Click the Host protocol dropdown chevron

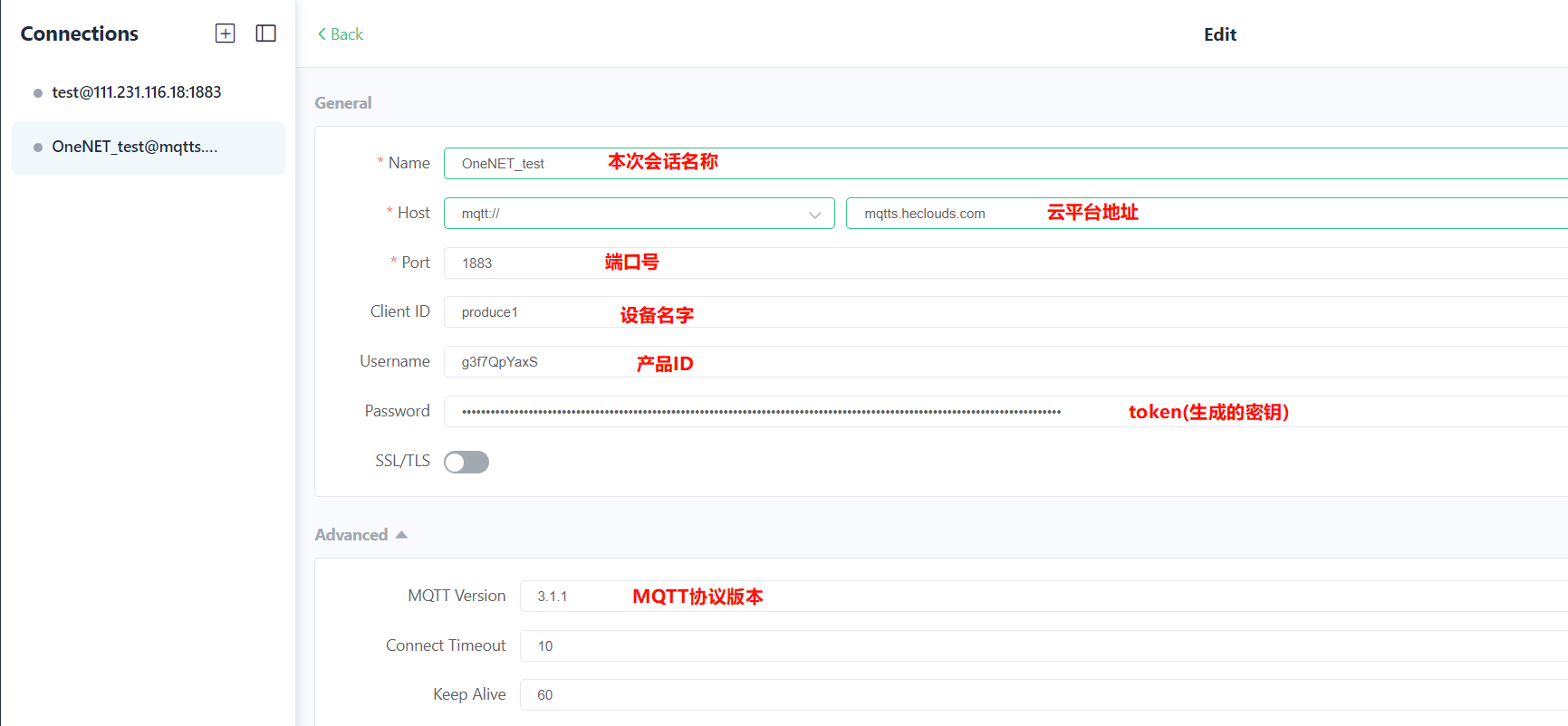tap(814, 215)
